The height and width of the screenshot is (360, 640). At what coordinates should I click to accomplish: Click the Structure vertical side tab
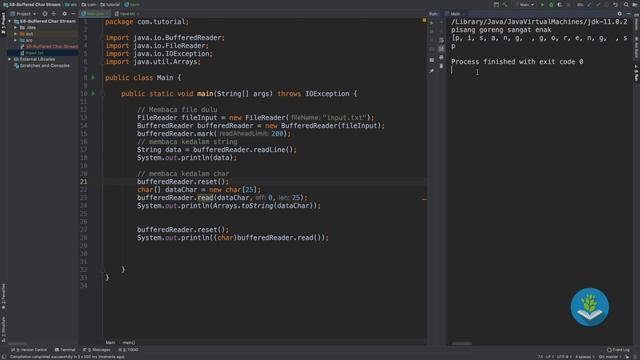3,330
